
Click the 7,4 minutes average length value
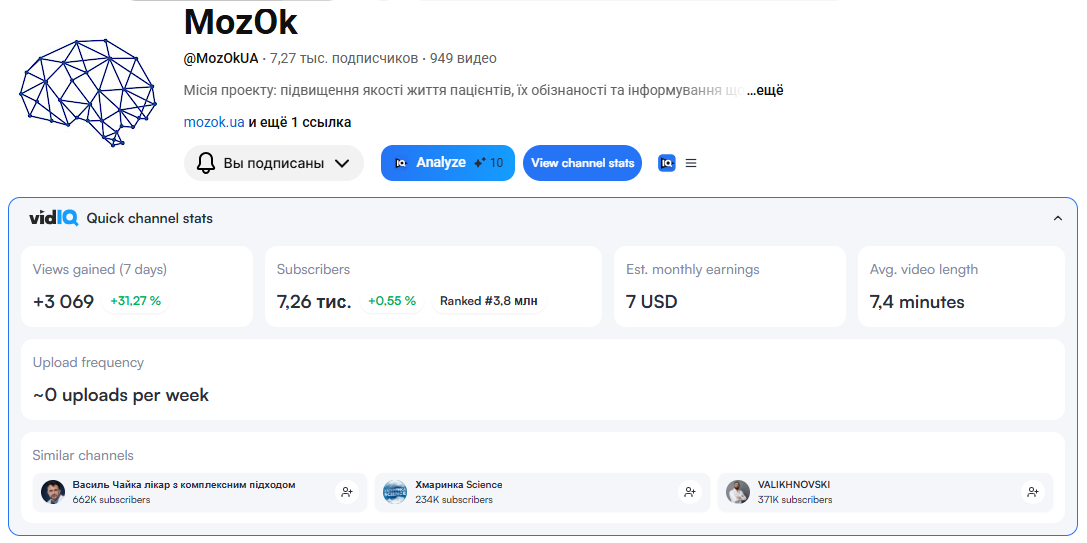pos(917,302)
